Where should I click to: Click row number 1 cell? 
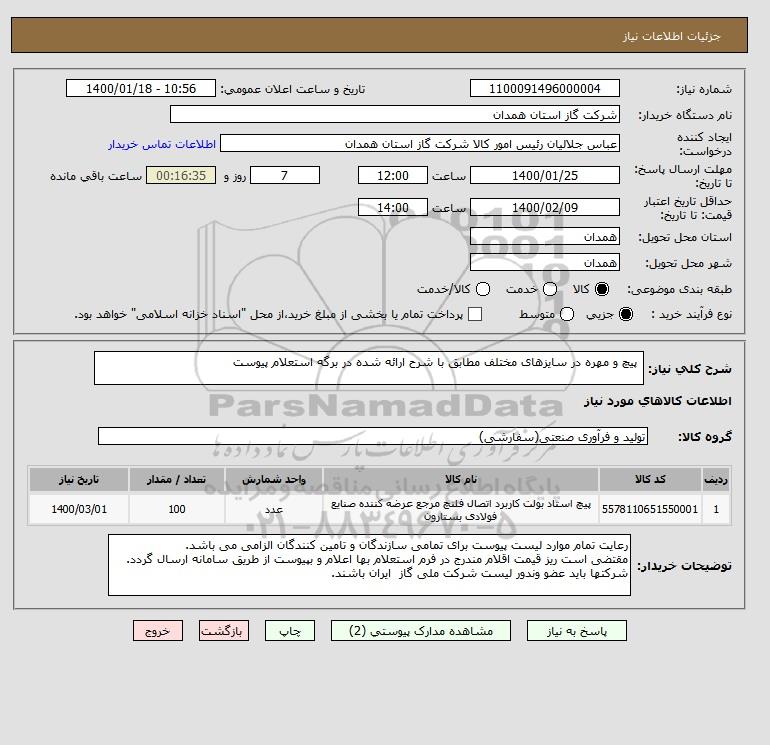(716, 509)
